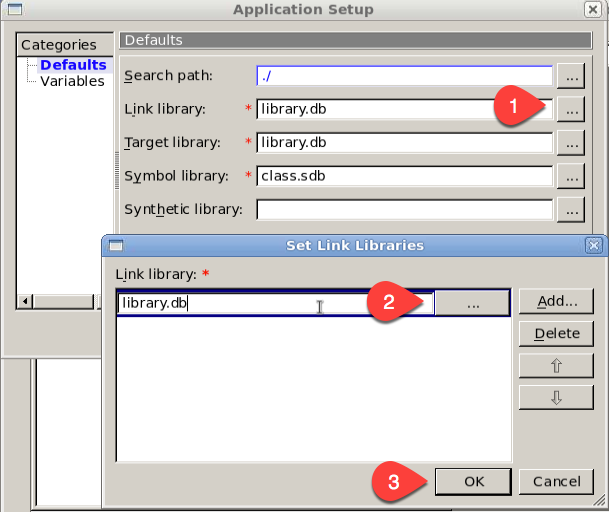Click browse button in Set Link Libraries list

click(474, 303)
